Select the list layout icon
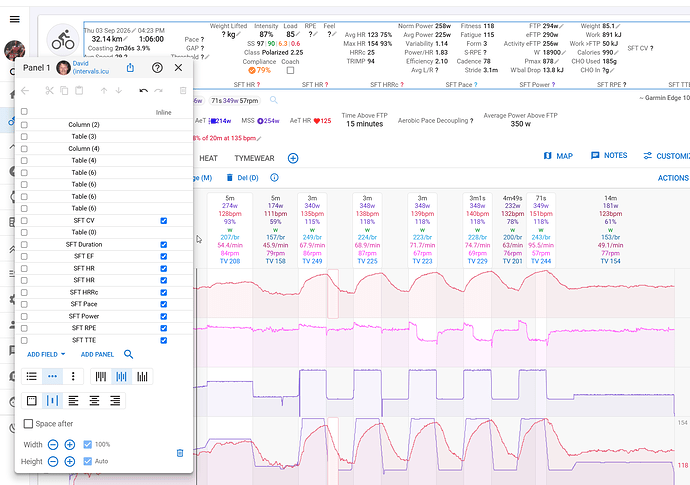The image size is (690, 485). [32, 376]
